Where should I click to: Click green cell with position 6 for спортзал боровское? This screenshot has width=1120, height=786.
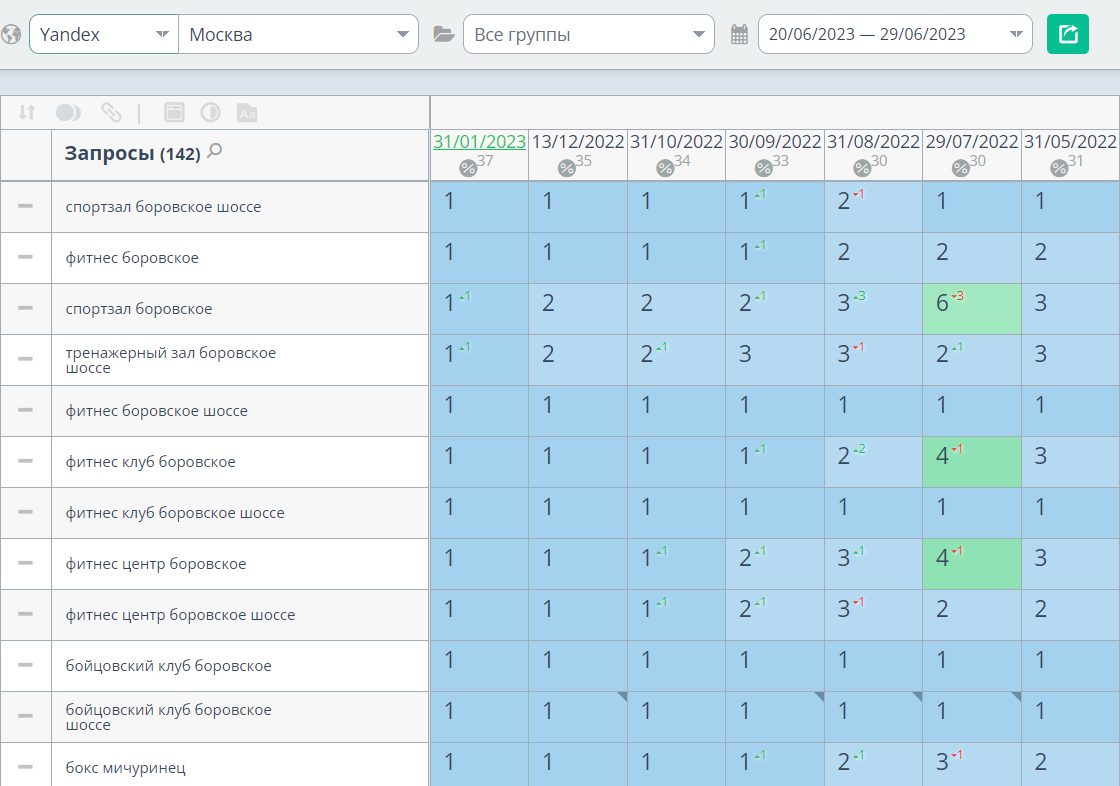click(971, 308)
